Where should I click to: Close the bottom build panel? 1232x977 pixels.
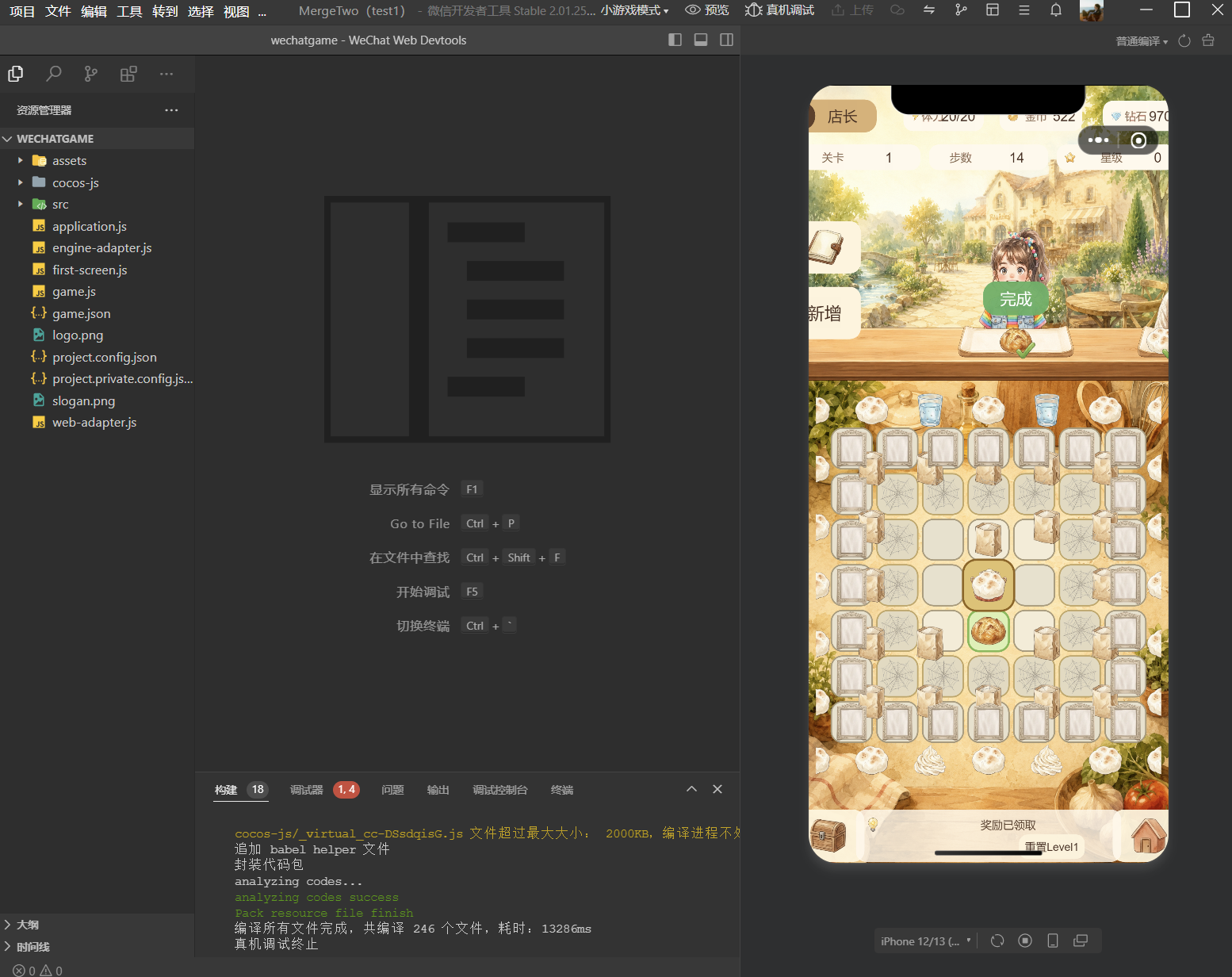(717, 789)
